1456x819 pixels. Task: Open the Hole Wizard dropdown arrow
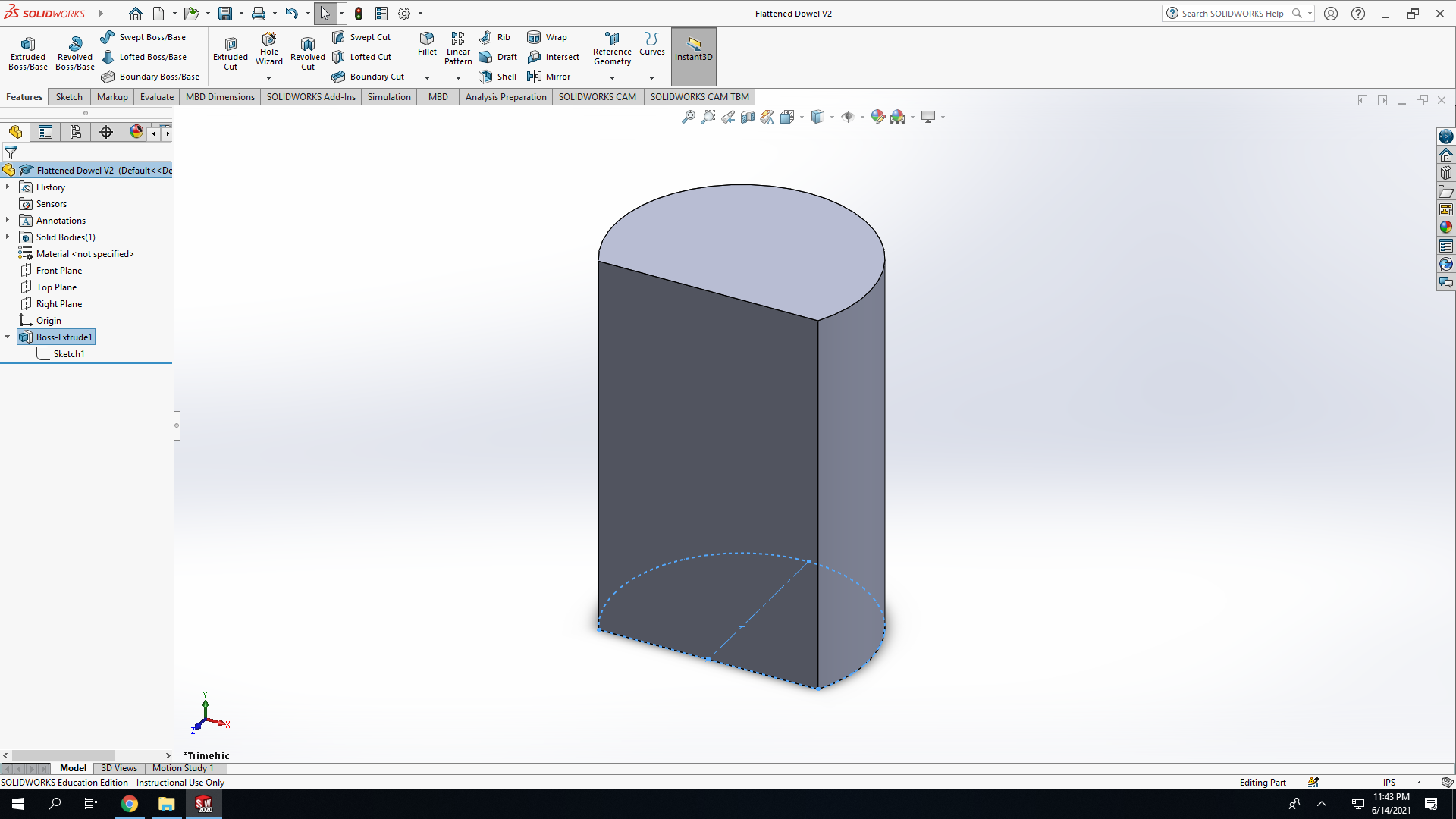pos(268,78)
